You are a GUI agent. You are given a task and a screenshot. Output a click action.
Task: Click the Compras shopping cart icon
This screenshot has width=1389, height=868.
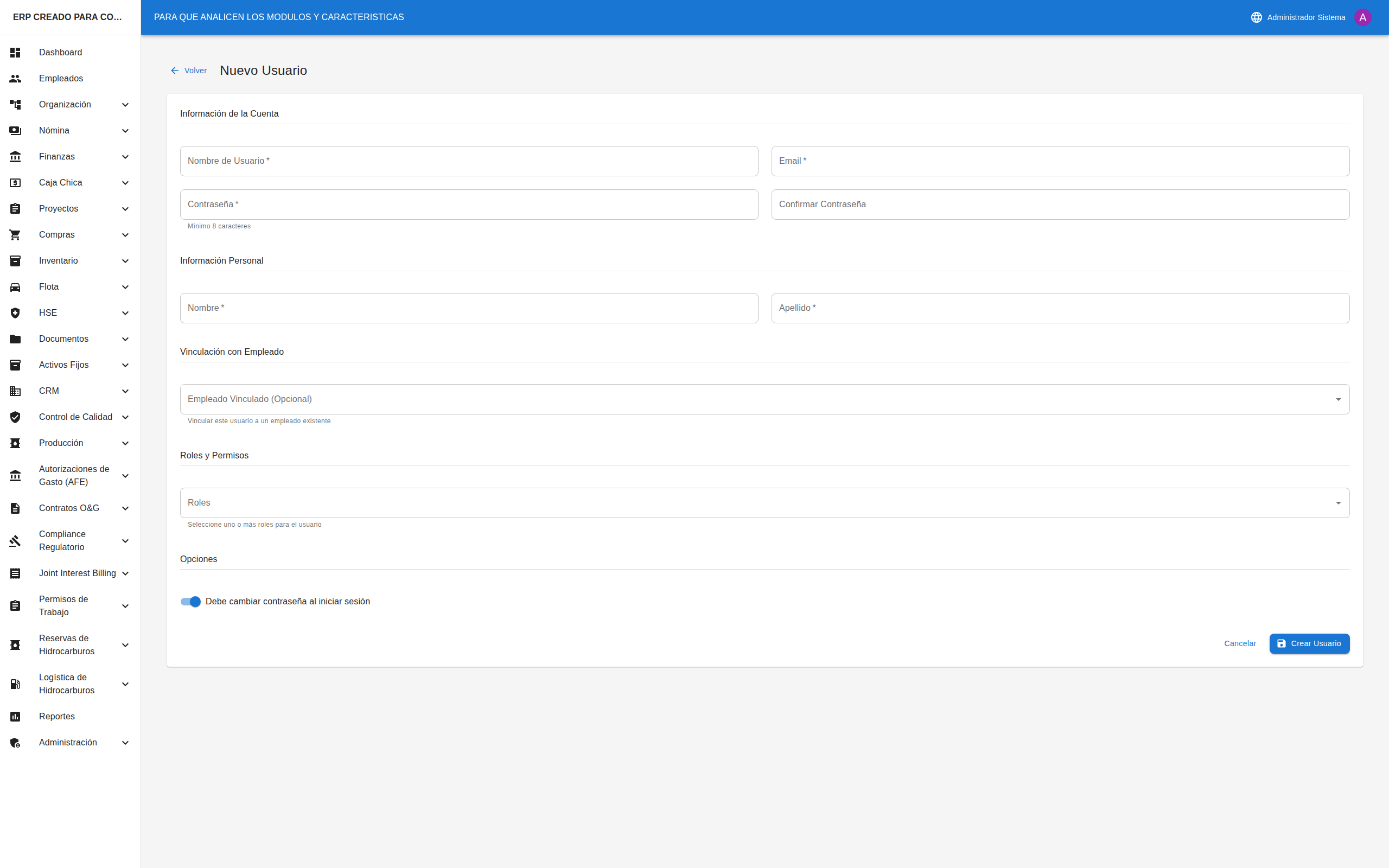[16, 235]
